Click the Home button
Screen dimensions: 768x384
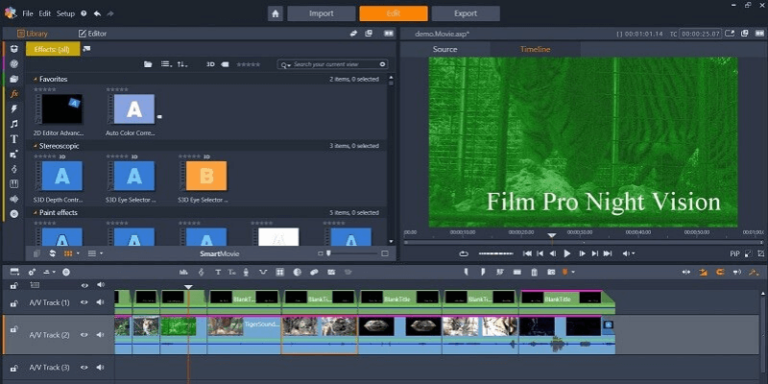275,14
